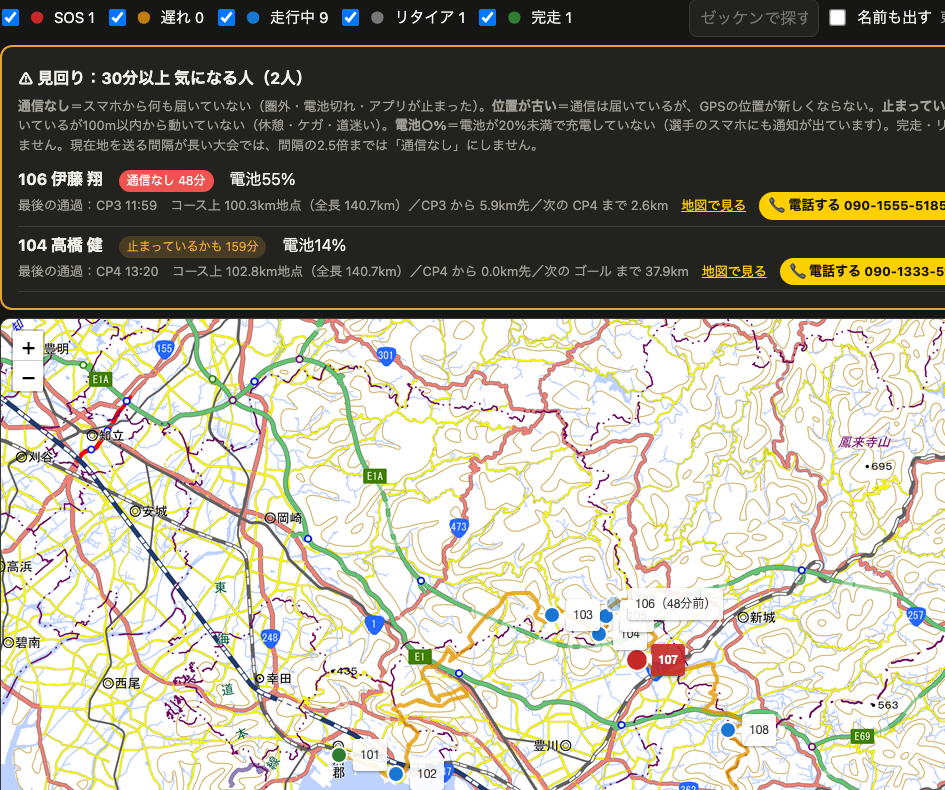Click the red 107 SOS map label
Viewport: 945px width, 790px height.
coord(668,660)
